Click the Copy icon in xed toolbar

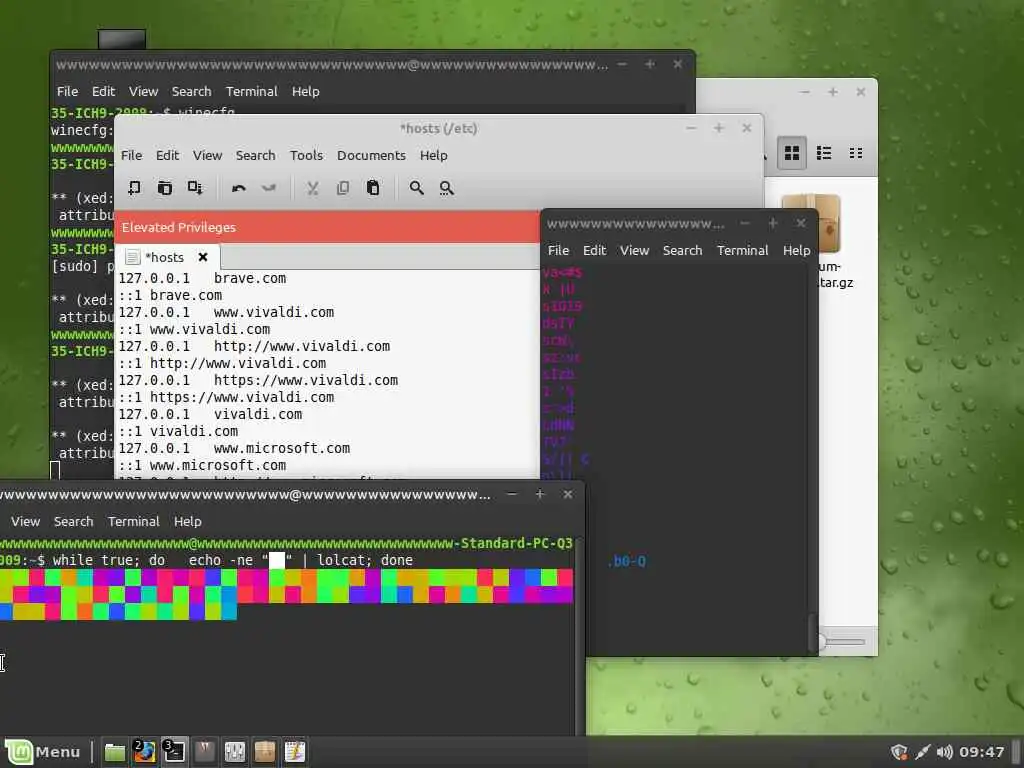coord(343,188)
